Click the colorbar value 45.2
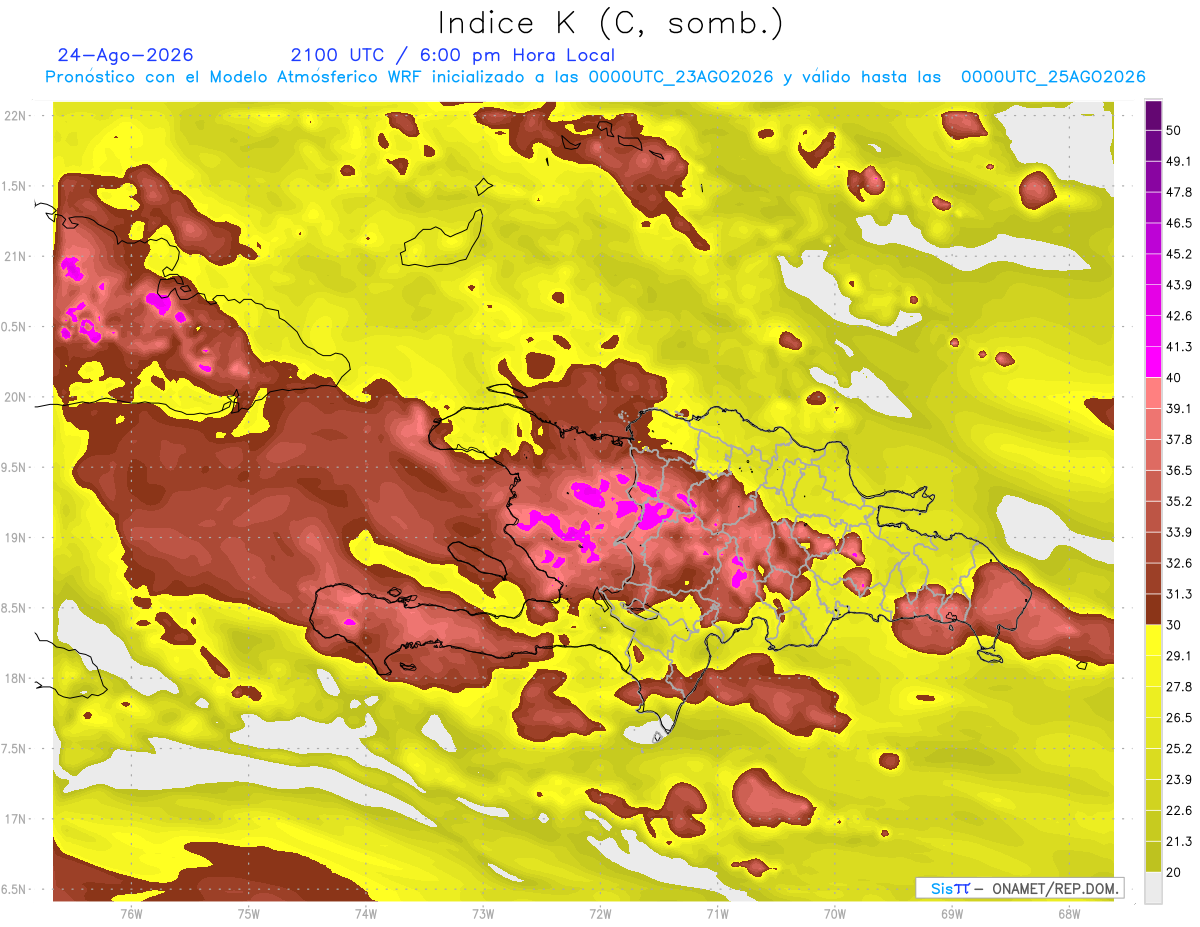This screenshot has width=1200, height=927. coord(1179,254)
